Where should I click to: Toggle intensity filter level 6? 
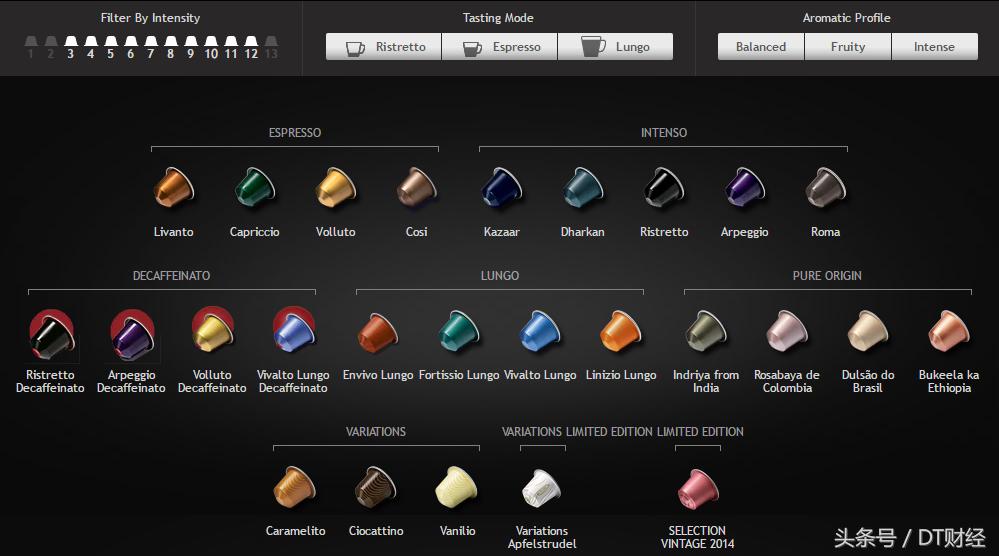tap(131, 47)
